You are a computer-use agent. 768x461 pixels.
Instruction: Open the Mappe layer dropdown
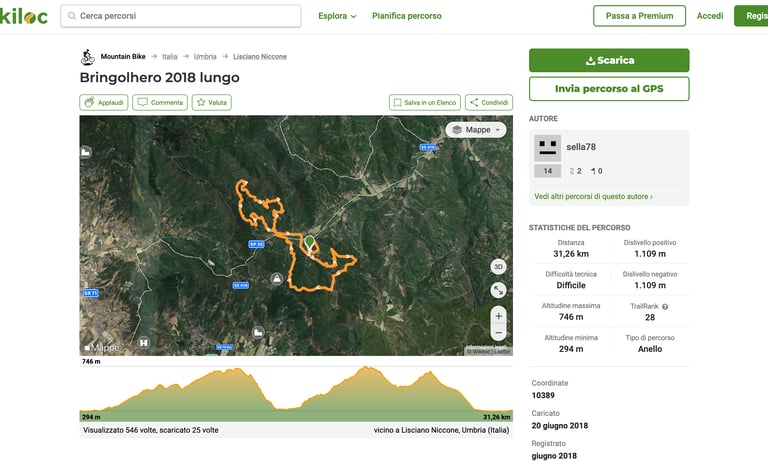pyautogui.click(x=476, y=130)
